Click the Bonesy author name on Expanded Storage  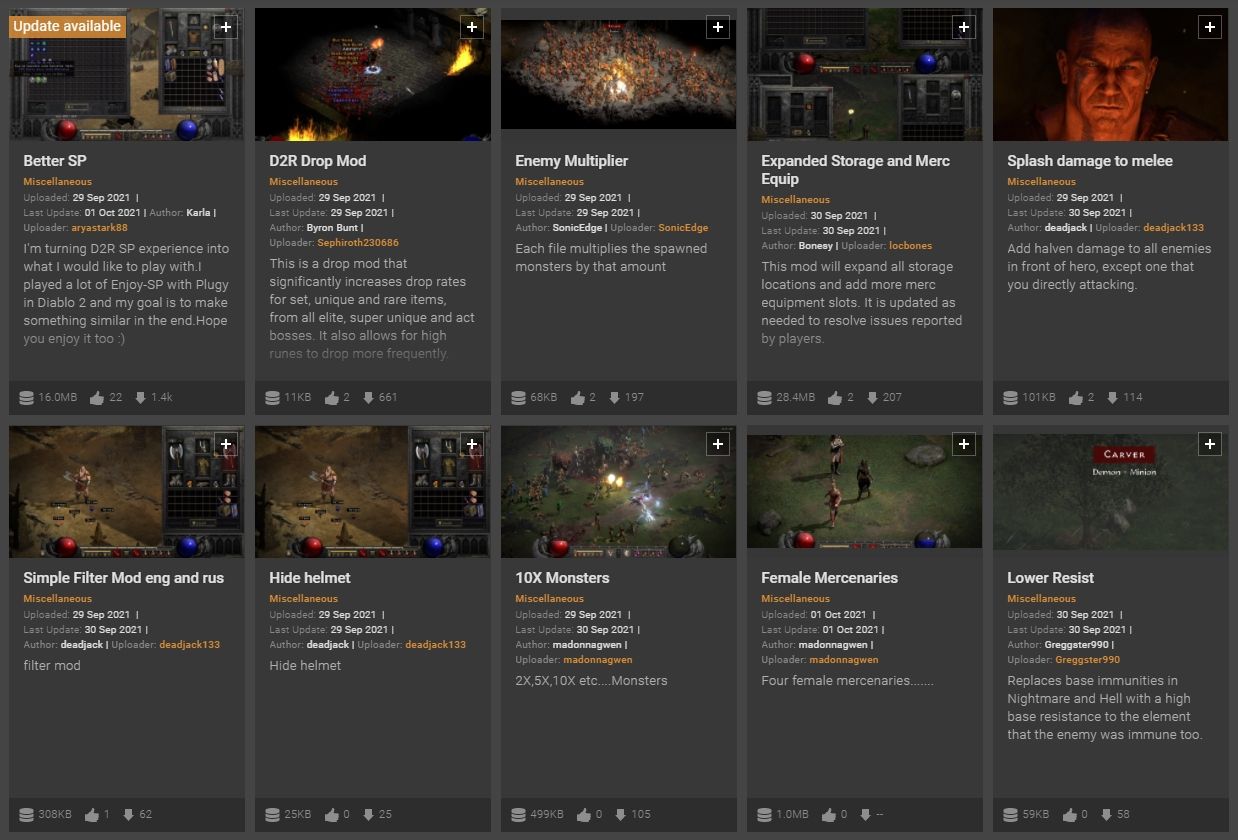pos(816,246)
